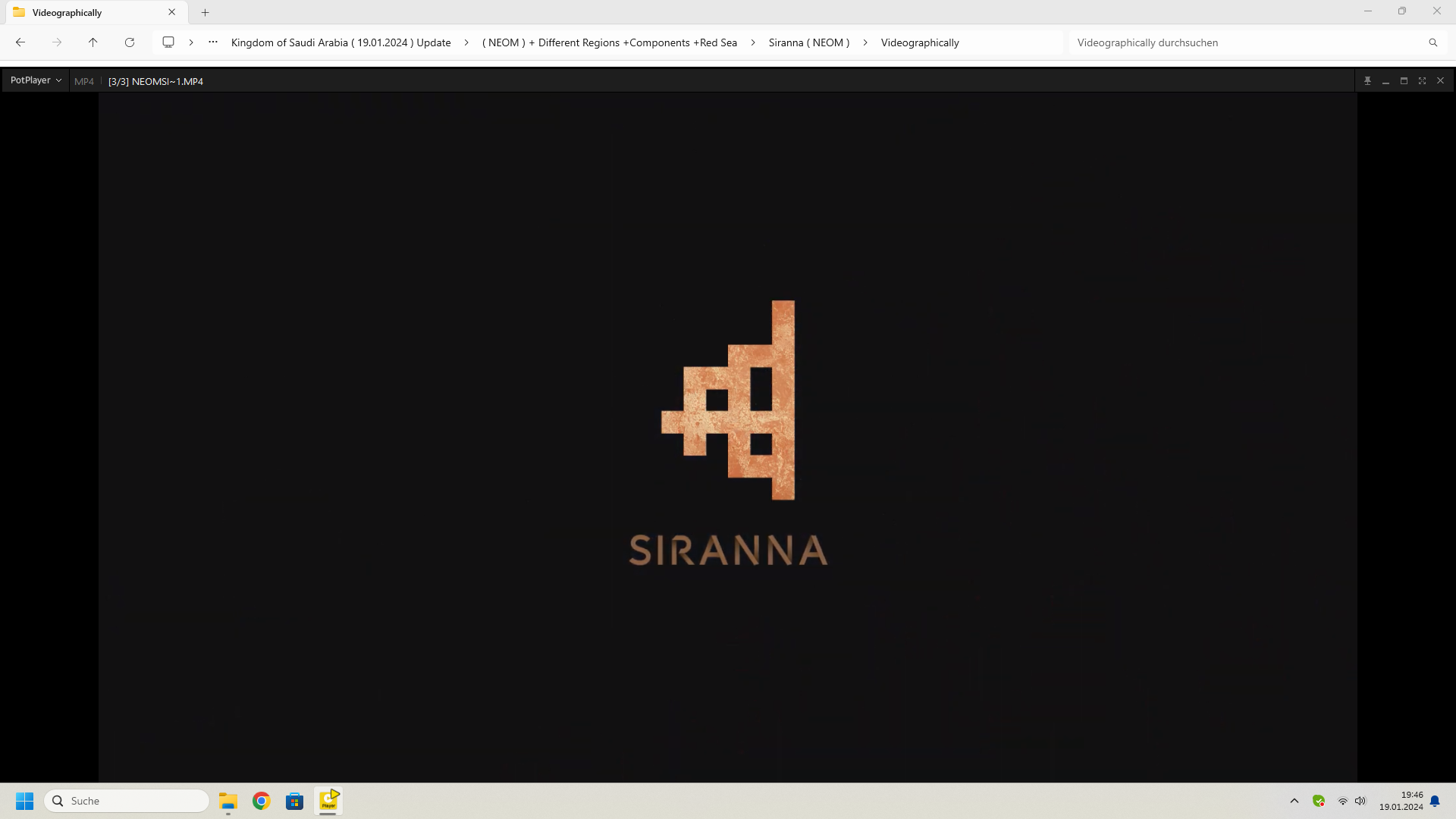Minimize the File Explorer window

click(x=1368, y=11)
